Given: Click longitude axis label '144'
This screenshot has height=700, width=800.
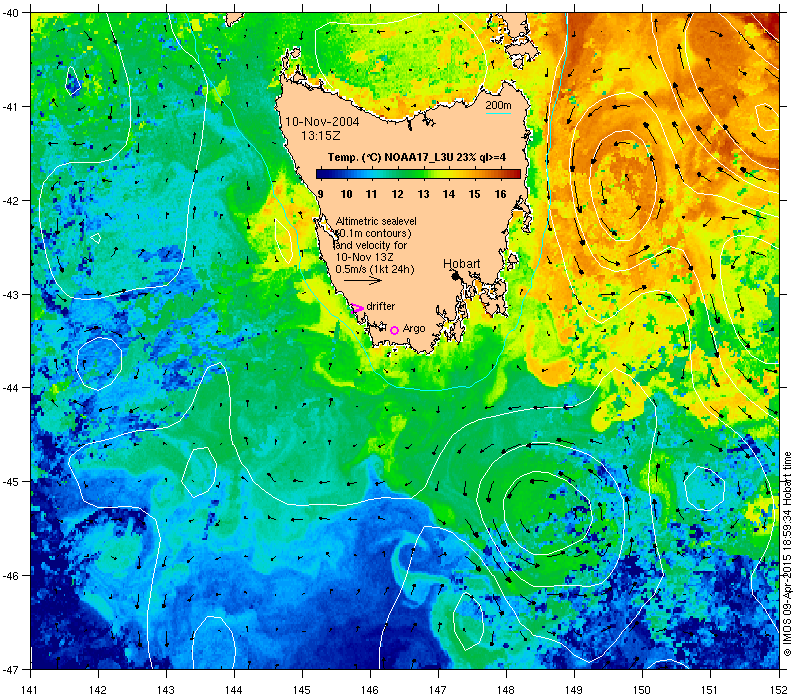Looking at the screenshot, I should pos(234,690).
